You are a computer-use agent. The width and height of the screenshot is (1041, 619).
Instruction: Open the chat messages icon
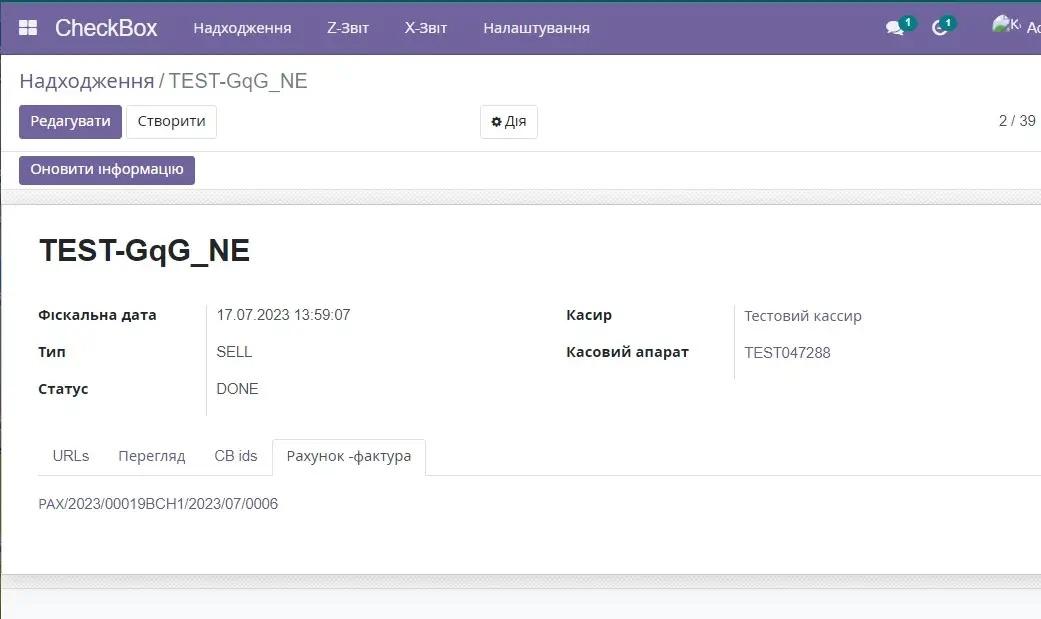coord(895,28)
